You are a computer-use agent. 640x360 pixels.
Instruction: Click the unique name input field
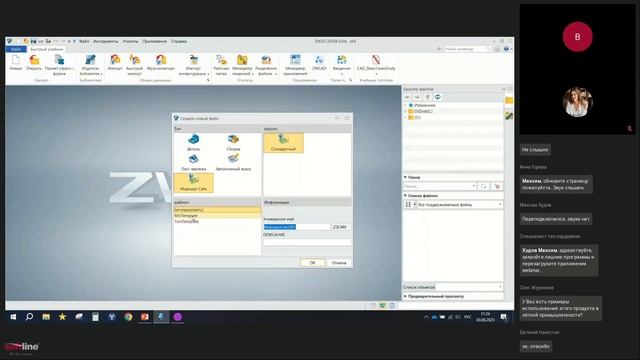pos(297,227)
